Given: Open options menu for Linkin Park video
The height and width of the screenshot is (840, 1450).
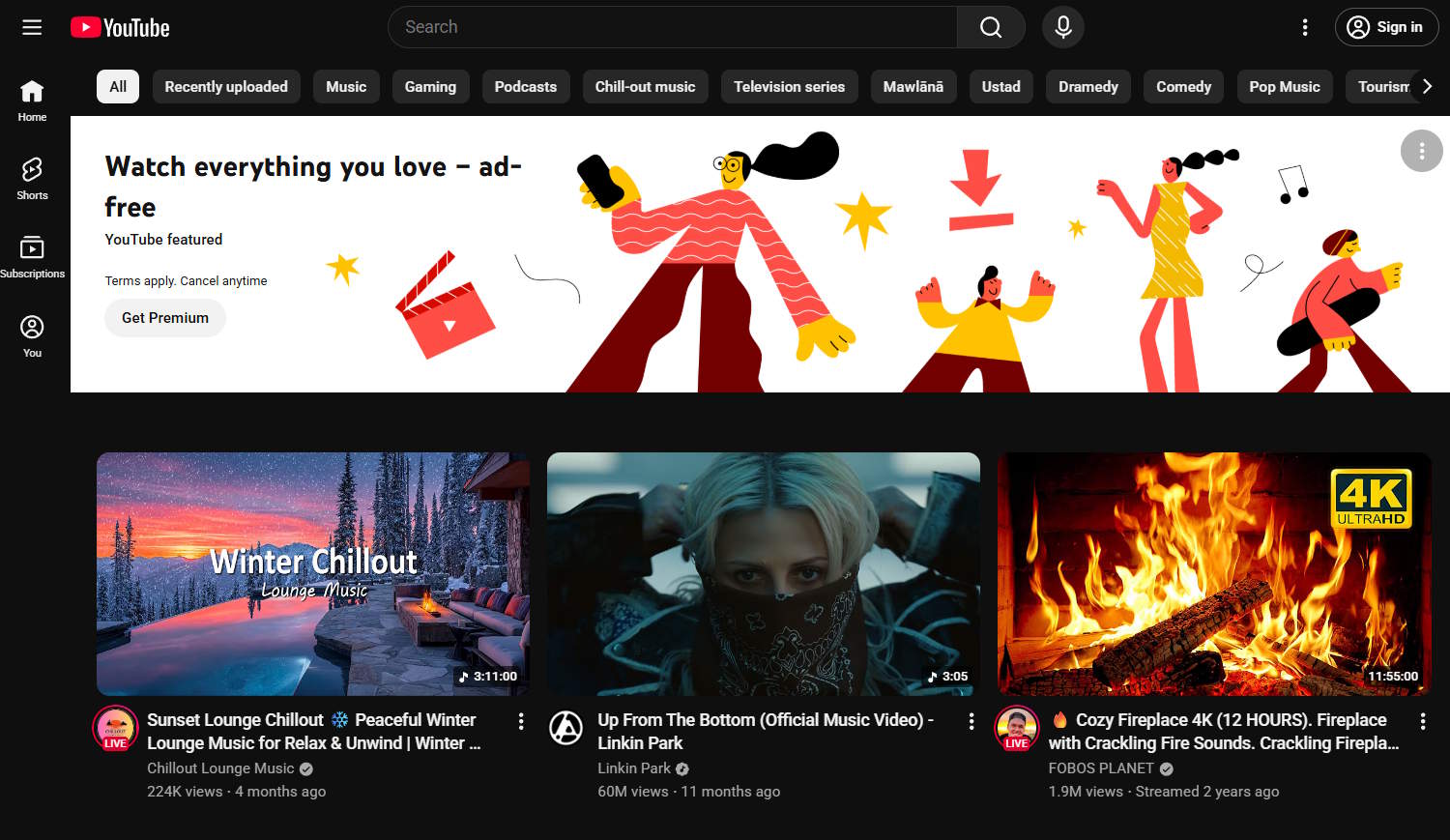Looking at the screenshot, I should pyautogui.click(x=971, y=721).
